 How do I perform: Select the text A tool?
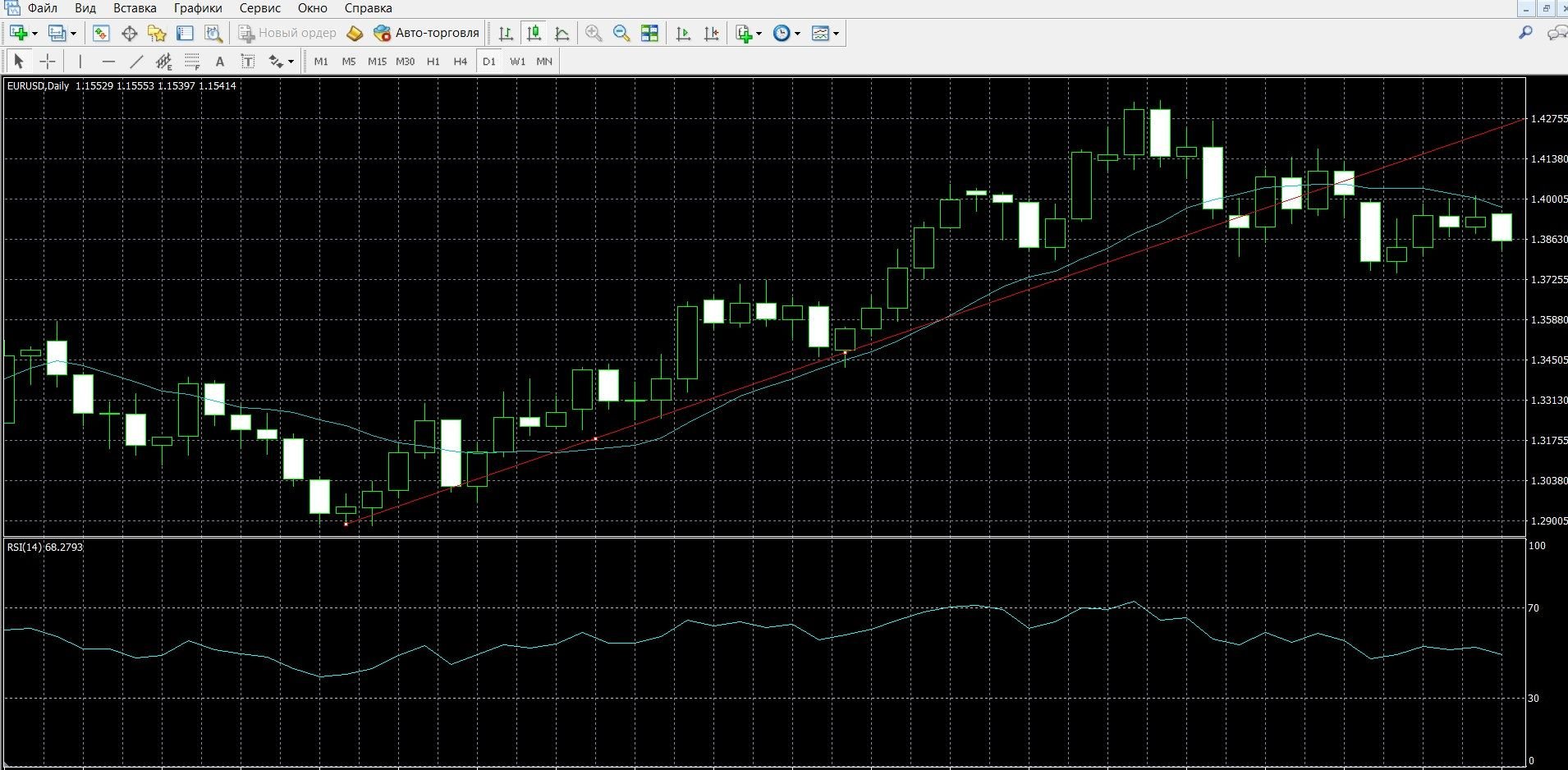click(219, 62)
